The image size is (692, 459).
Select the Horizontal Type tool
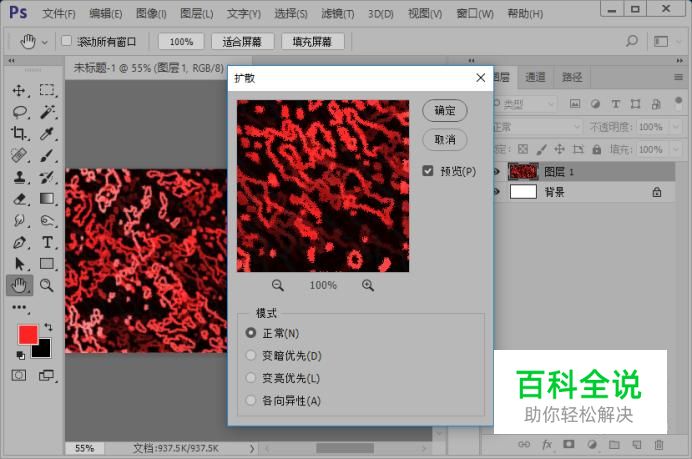pos(47,242)
